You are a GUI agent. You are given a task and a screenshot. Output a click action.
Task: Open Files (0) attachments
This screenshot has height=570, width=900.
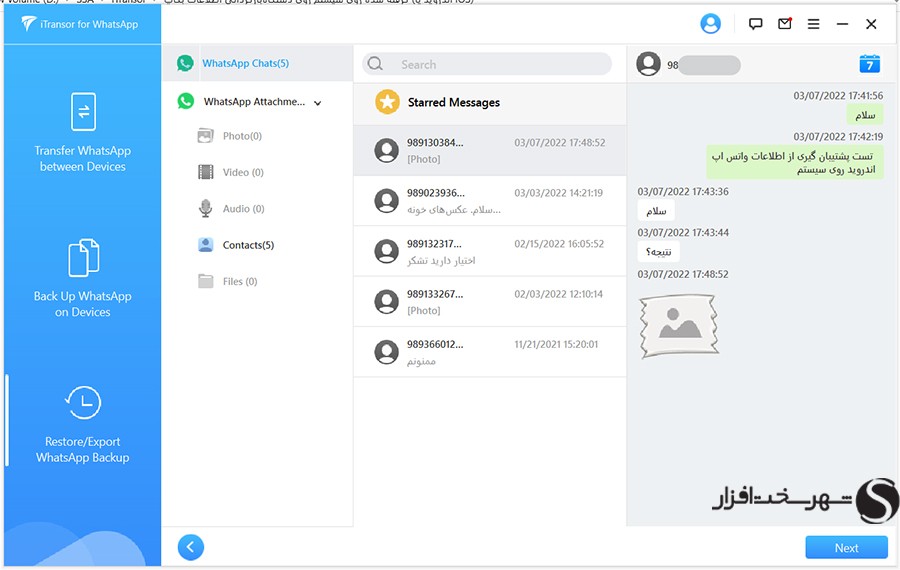pyautogui.click(x=227, y=281)
